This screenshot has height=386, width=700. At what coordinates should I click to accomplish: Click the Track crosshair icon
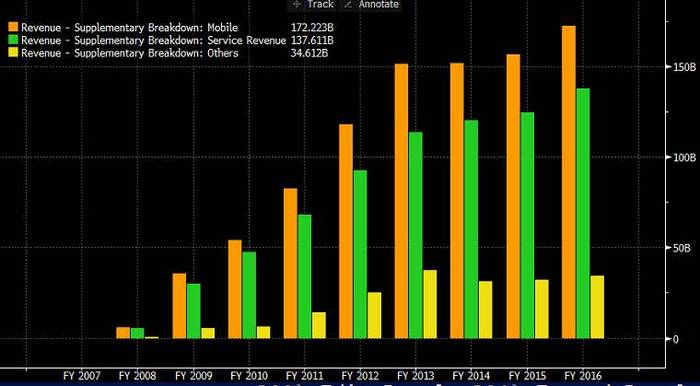tap(296, 4)
